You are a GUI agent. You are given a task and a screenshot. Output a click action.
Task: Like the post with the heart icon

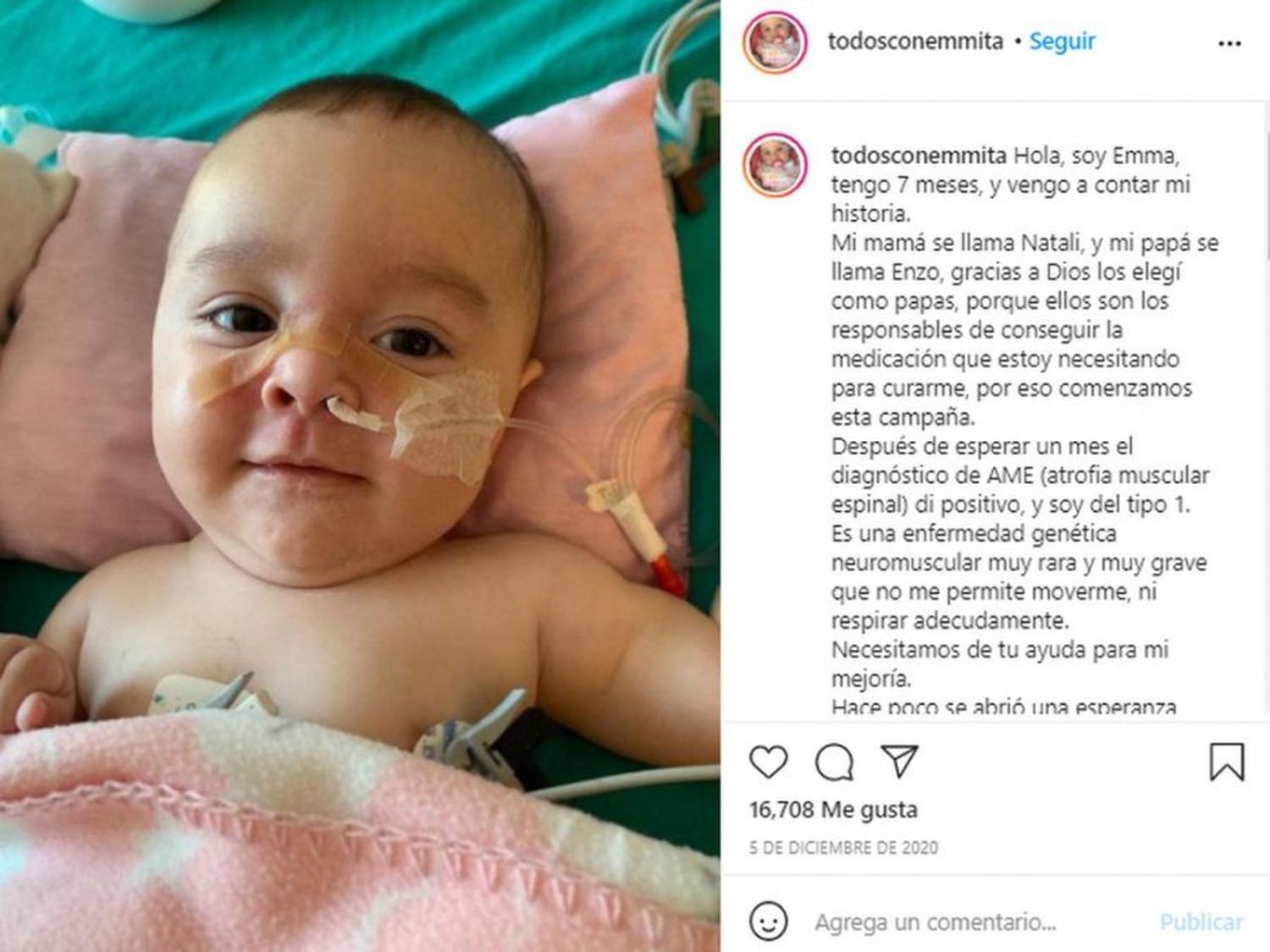click(769, 762)
